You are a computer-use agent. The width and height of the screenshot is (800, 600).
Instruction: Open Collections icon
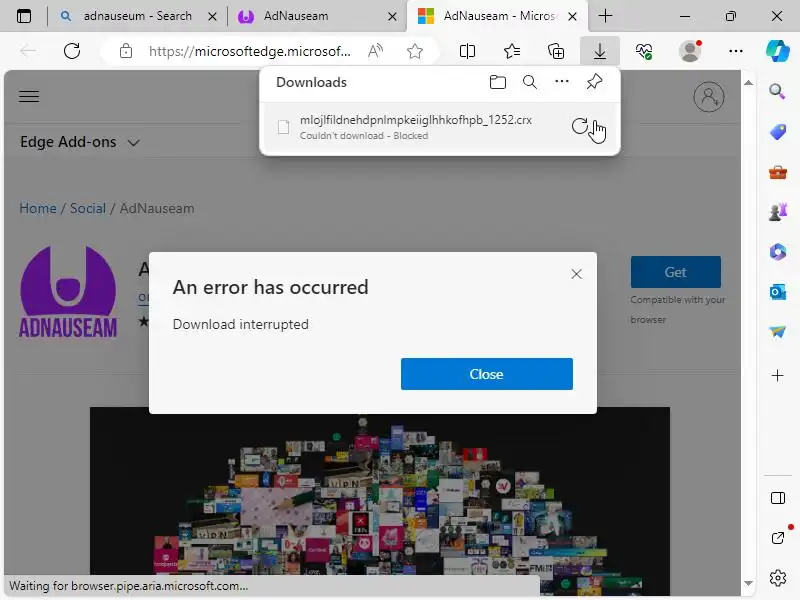tap(556, 51)
